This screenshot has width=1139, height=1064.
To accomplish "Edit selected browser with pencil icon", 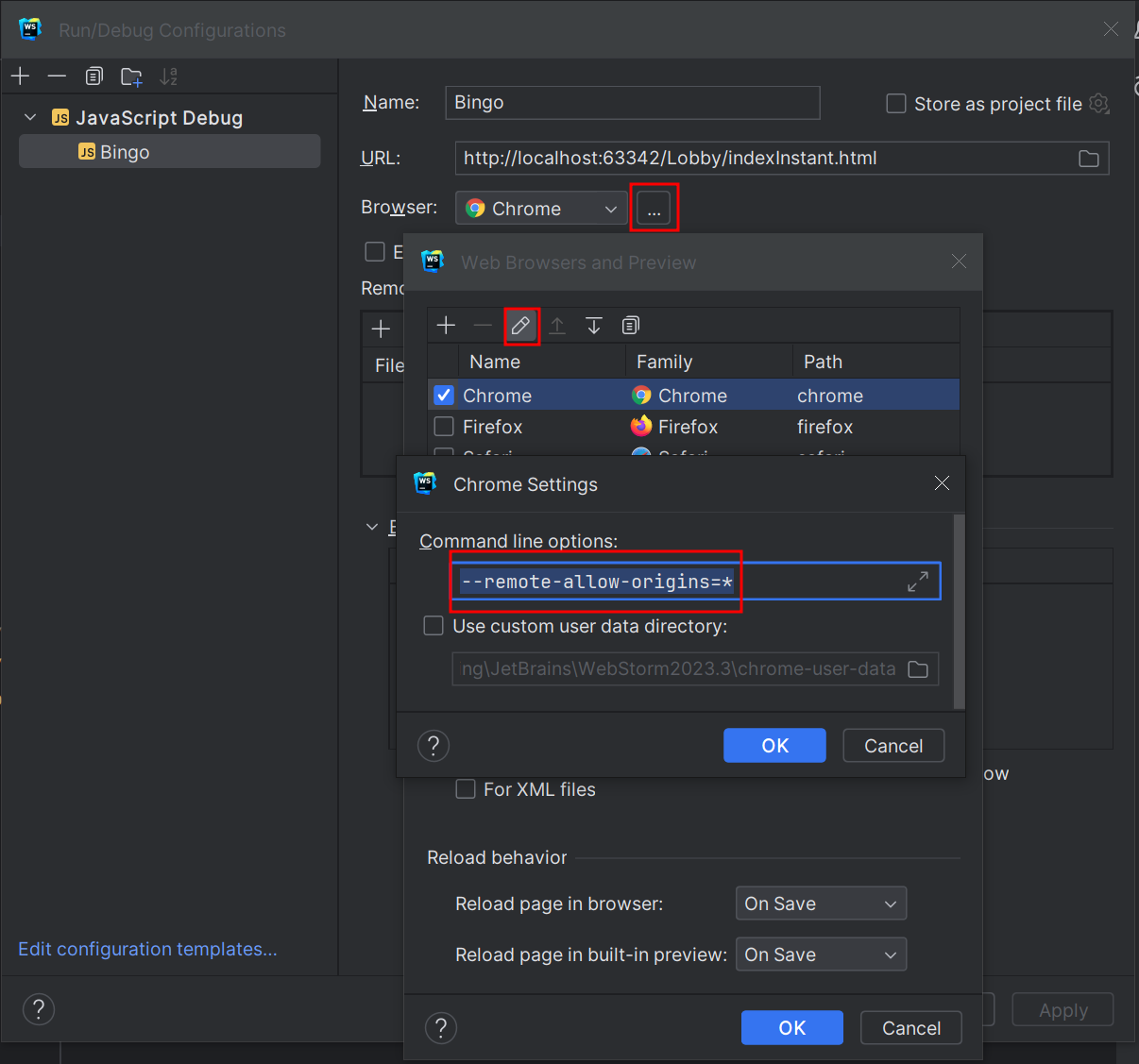I will 520,326.
